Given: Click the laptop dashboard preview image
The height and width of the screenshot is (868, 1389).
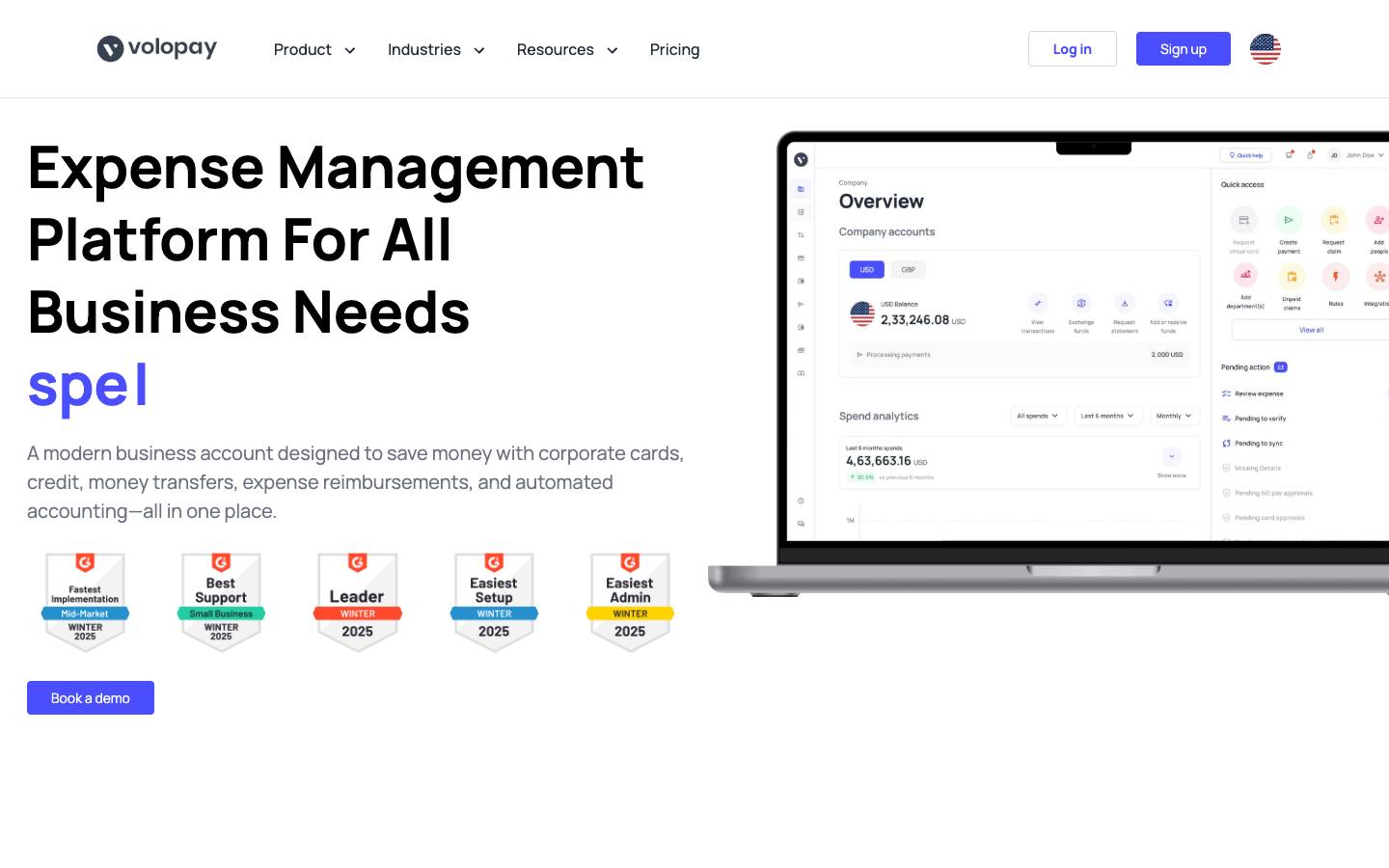Looking at the screenshot, I should click(1049, 365).
